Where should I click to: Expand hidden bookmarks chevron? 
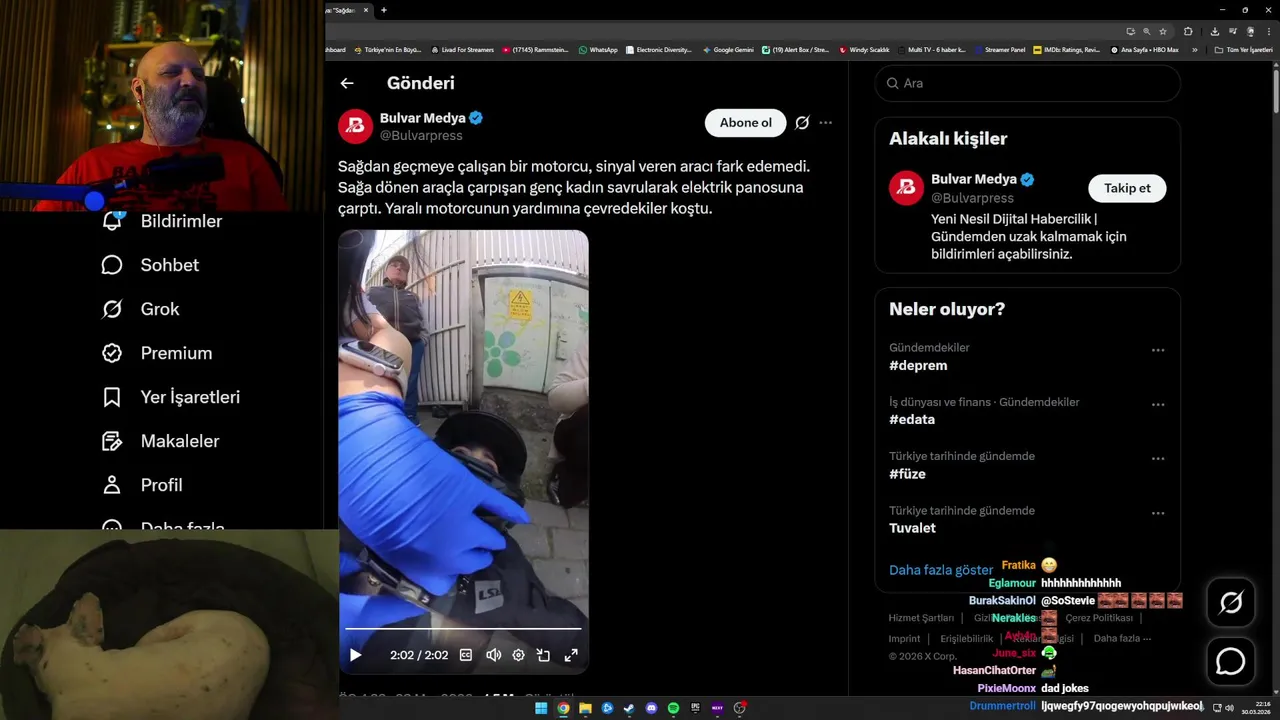1194,49
